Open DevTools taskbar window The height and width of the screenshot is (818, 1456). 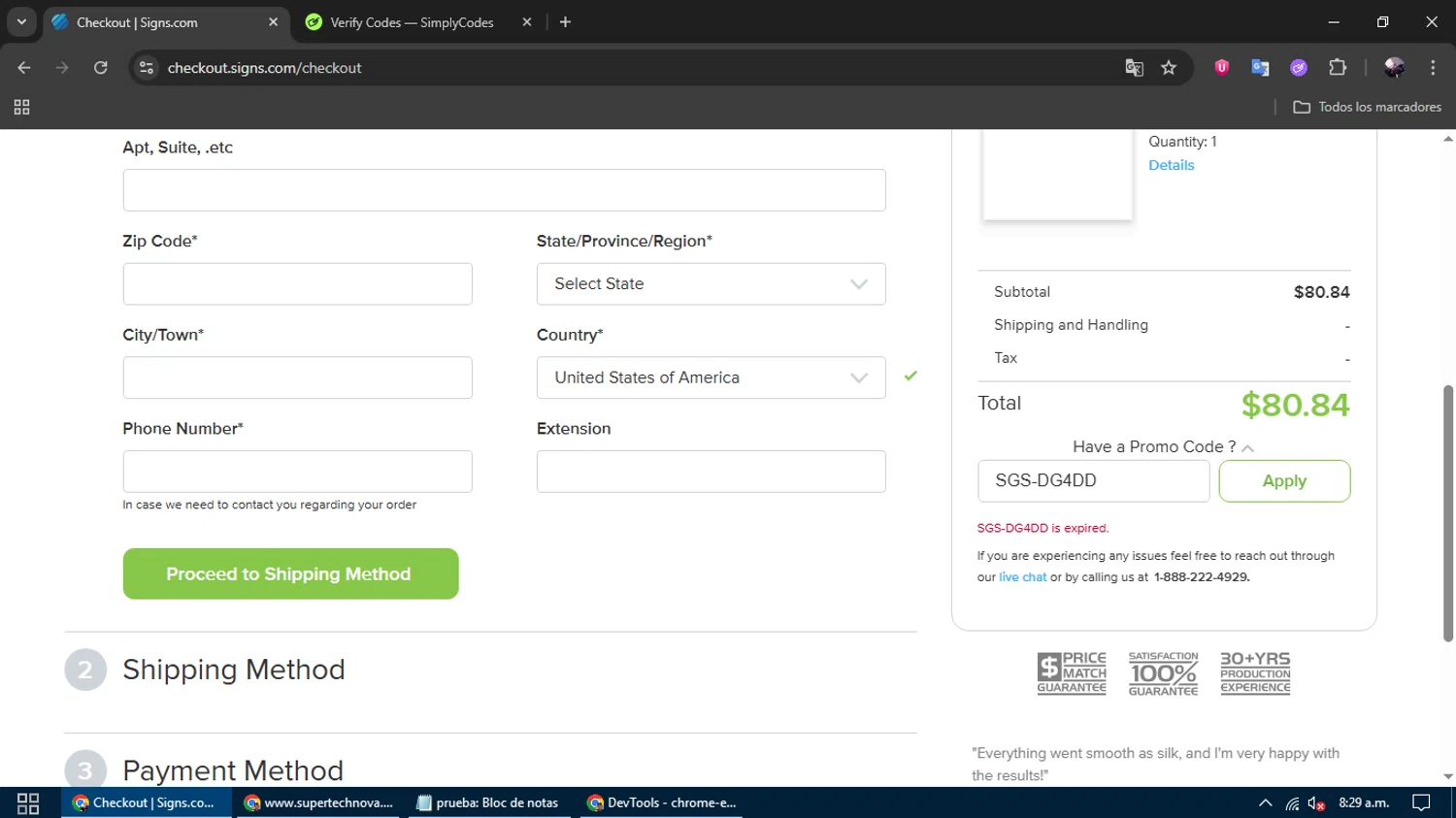point(663,802)
